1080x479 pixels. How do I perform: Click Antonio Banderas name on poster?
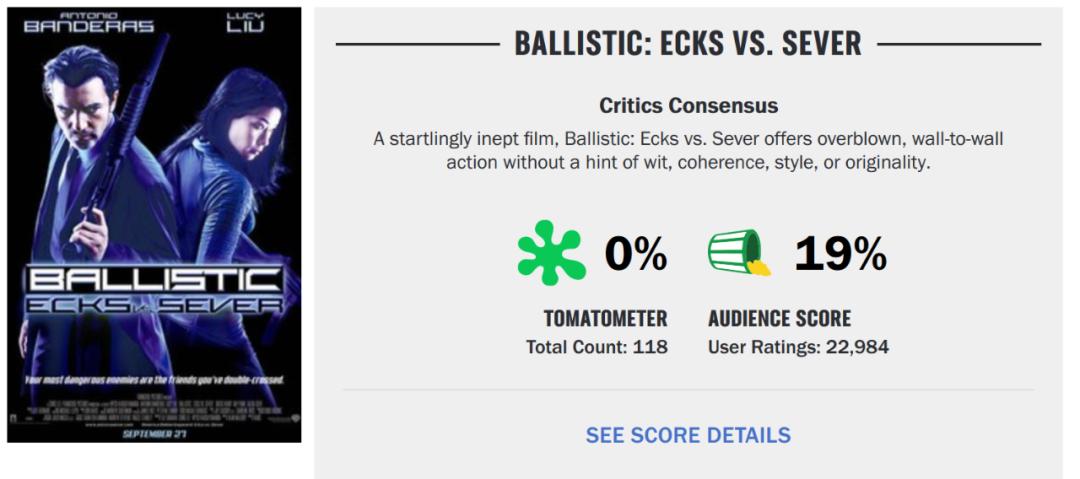tap(88, 23)
